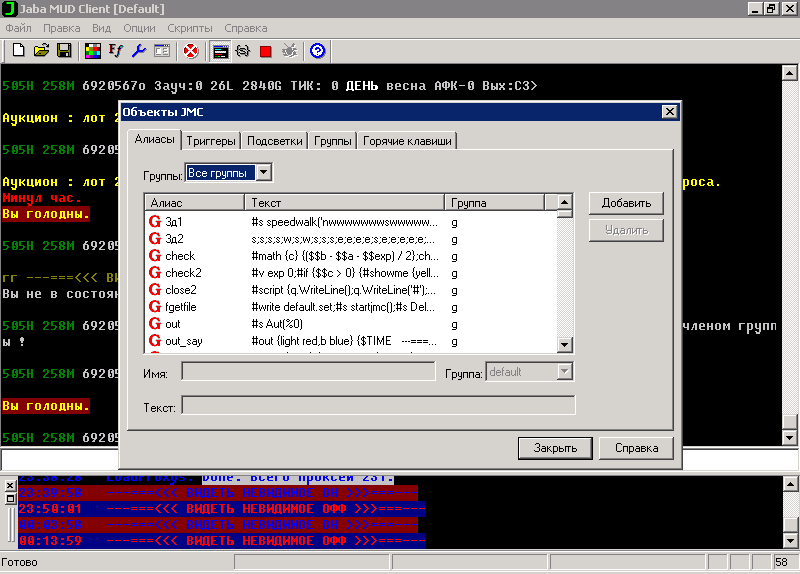Click the blue help question icon
The height and width of the screenshot is (574, 800).
pos(318,50)
